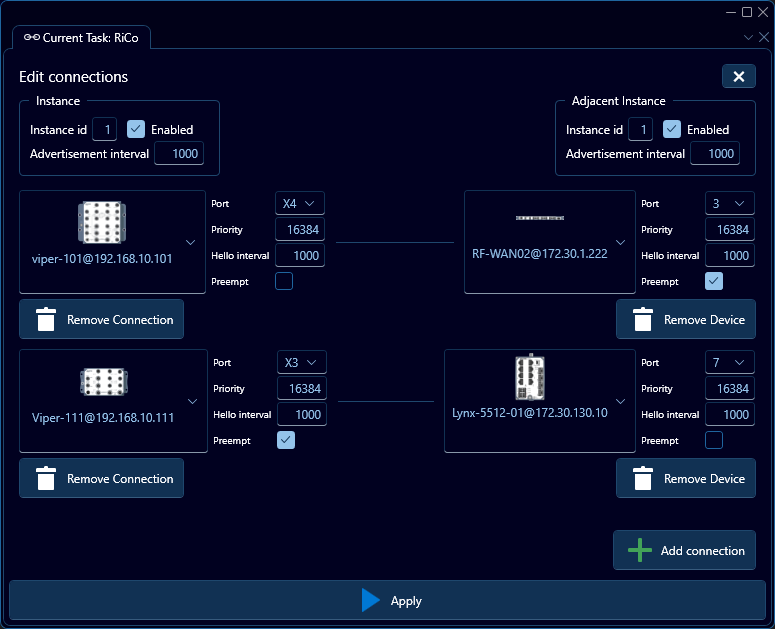
Task: Edit Advertisement interval in Instance group
Action: coord(179,154)
